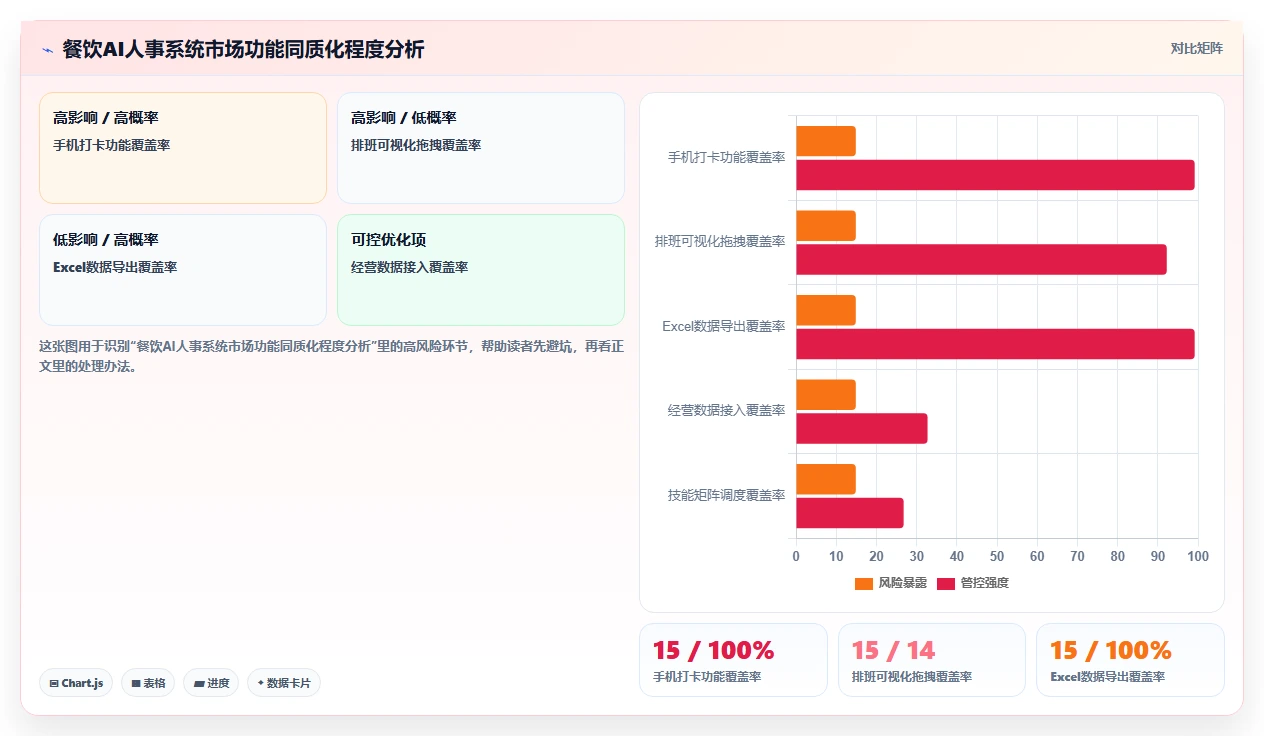Click the red bar for 手机打卡功能覆盖率
Image resolution: width=1264 pixels, height=736 pixels.
[x=995, y=175]
